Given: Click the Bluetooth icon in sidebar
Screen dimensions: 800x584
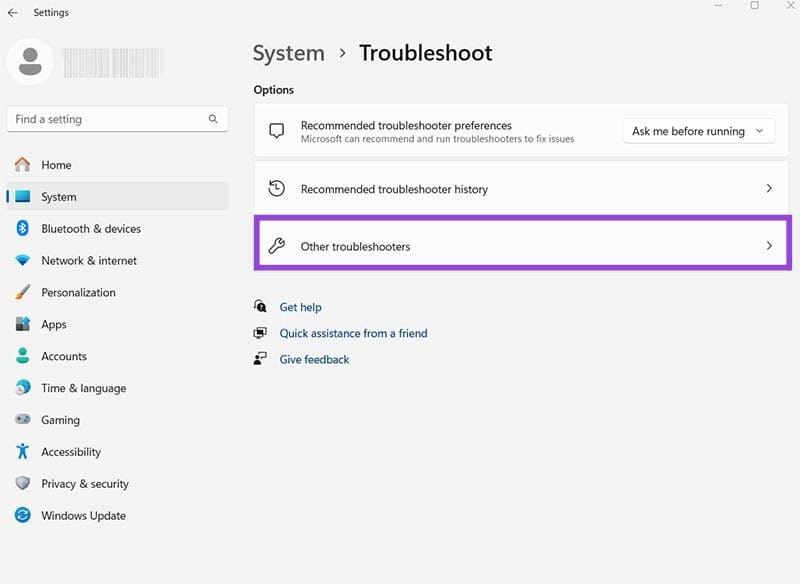Looking at the screenshot, I should point(22,228).
